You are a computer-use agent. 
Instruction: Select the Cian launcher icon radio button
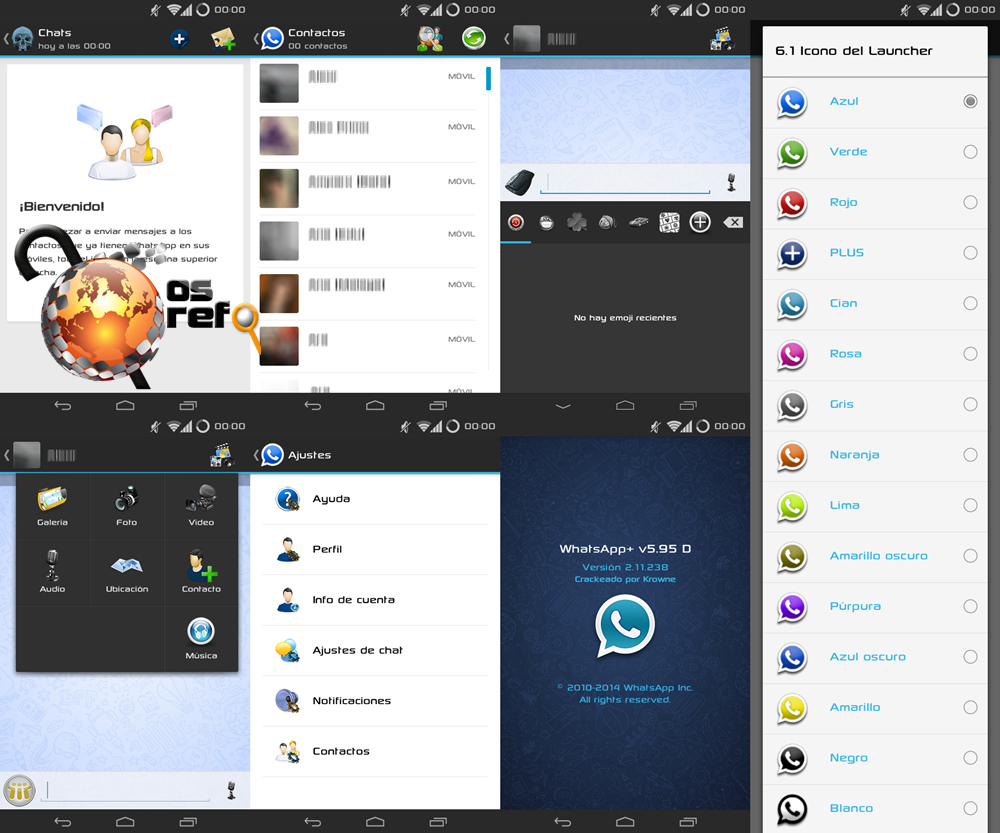point(970,303)
